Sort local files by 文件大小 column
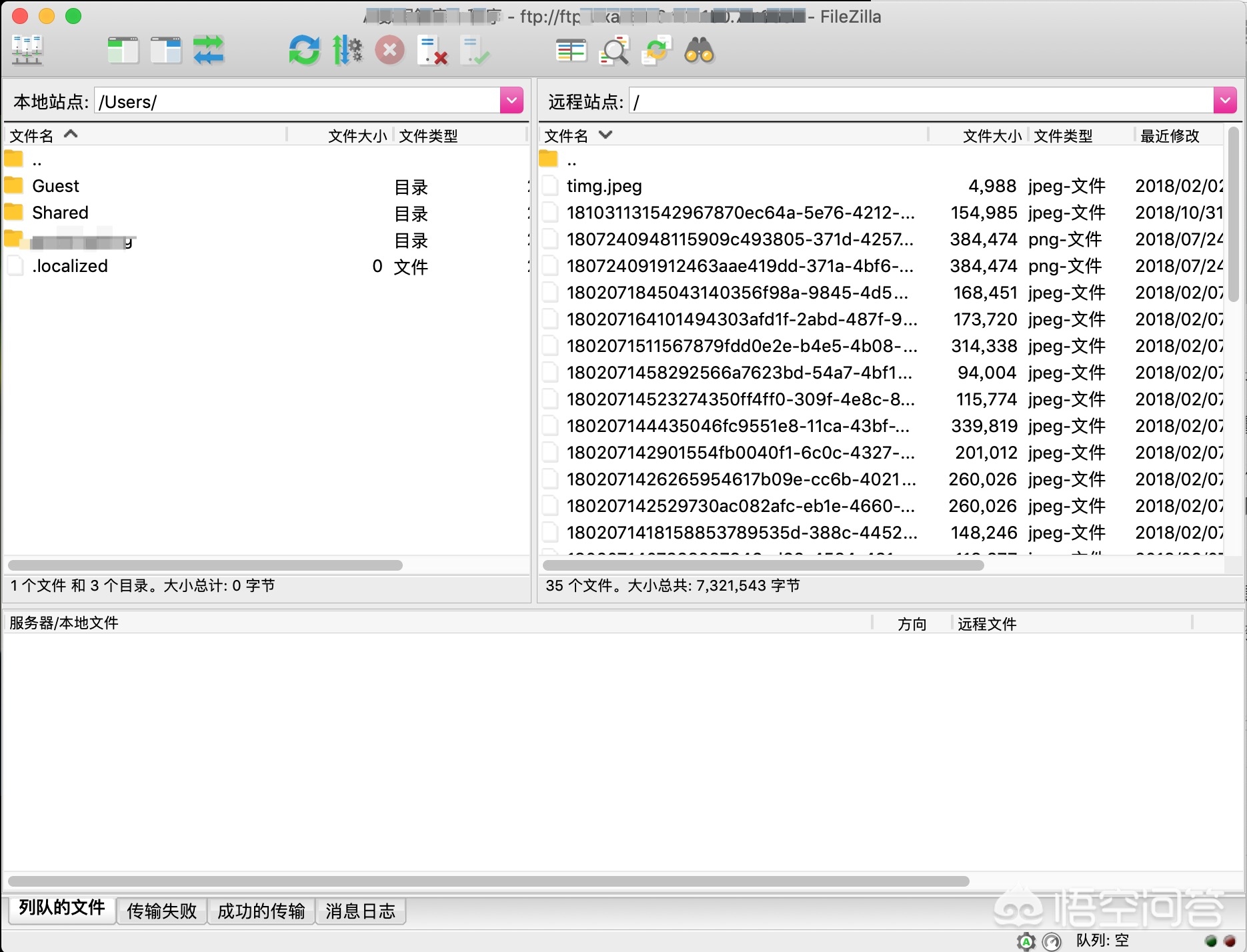This screenshot has height=952, width=1247. click(357, 135)
